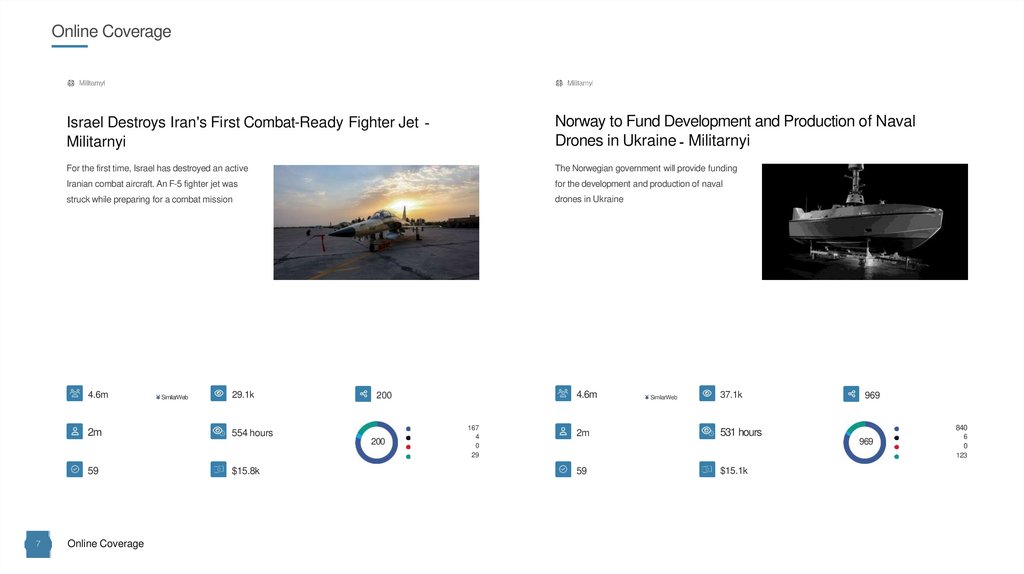The image size is (1024, 574).
Task: Click the eye icon beside 29.1k
Action: [218, 393]
